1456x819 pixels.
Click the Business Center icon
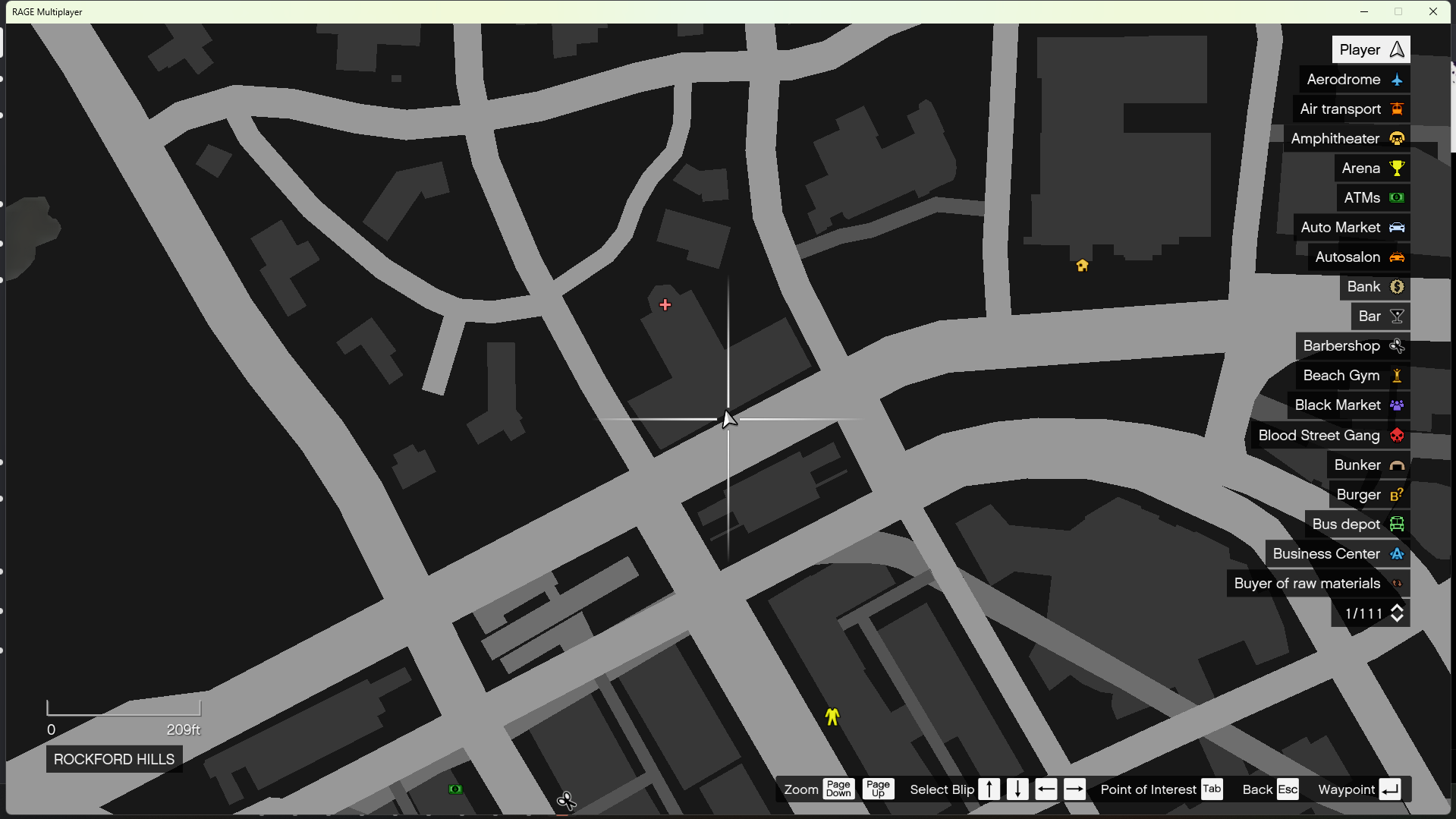(1397, 554)
